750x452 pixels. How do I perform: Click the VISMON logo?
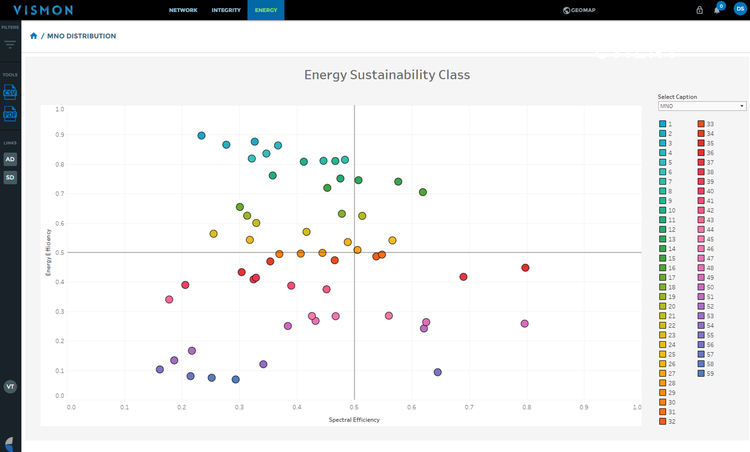(43, 10)
